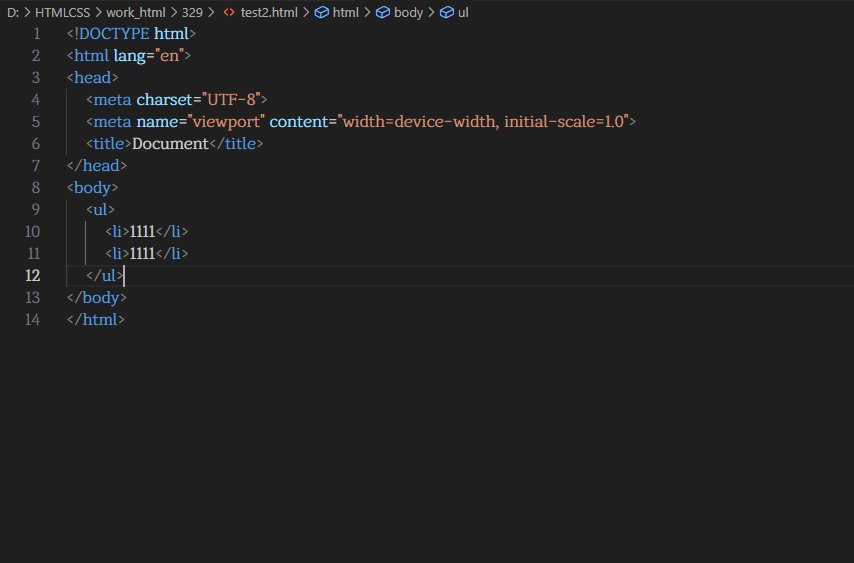The height and width of the screenshot is (563, 854).
Task: Open the 329 folder breadcrumb
Action: coord(192,13)
